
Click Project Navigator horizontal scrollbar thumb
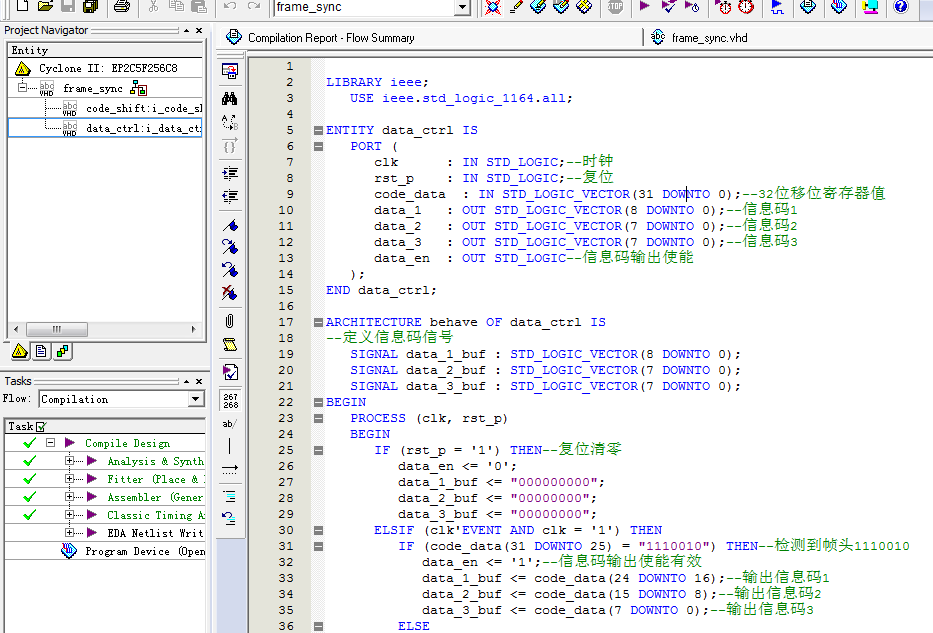[57, 329]
